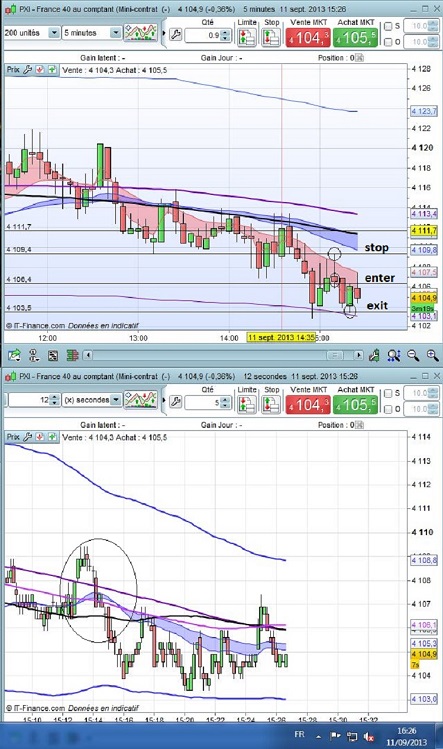The height and width of the screenshot is (749, 443).
Task: Open the network icon in the system tray
Action: click(352, 737)
